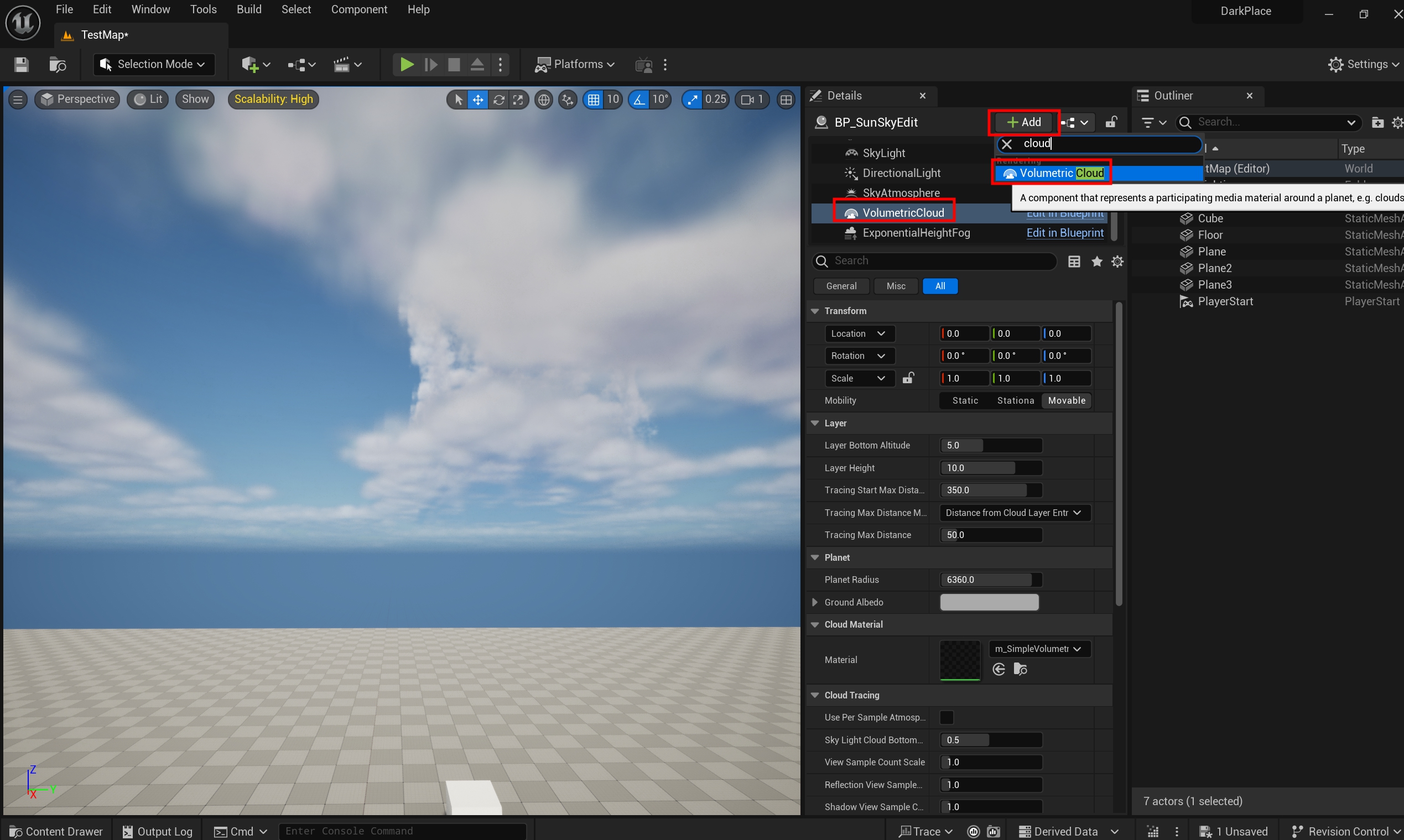Select the rotate transform tool in the viewport
The width and height of the screenshot is (1404, 840).
tap(499, 100)
